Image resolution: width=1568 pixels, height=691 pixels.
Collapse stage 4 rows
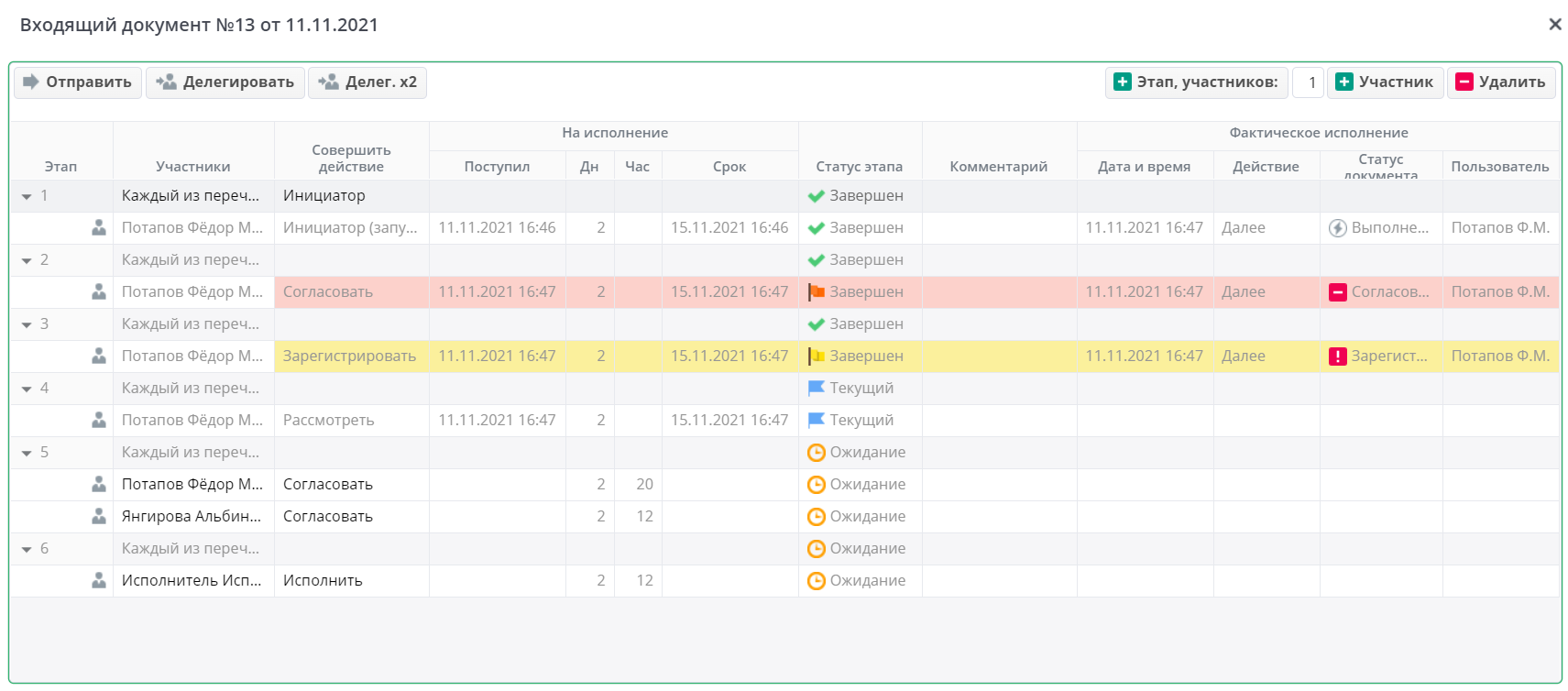27,389
